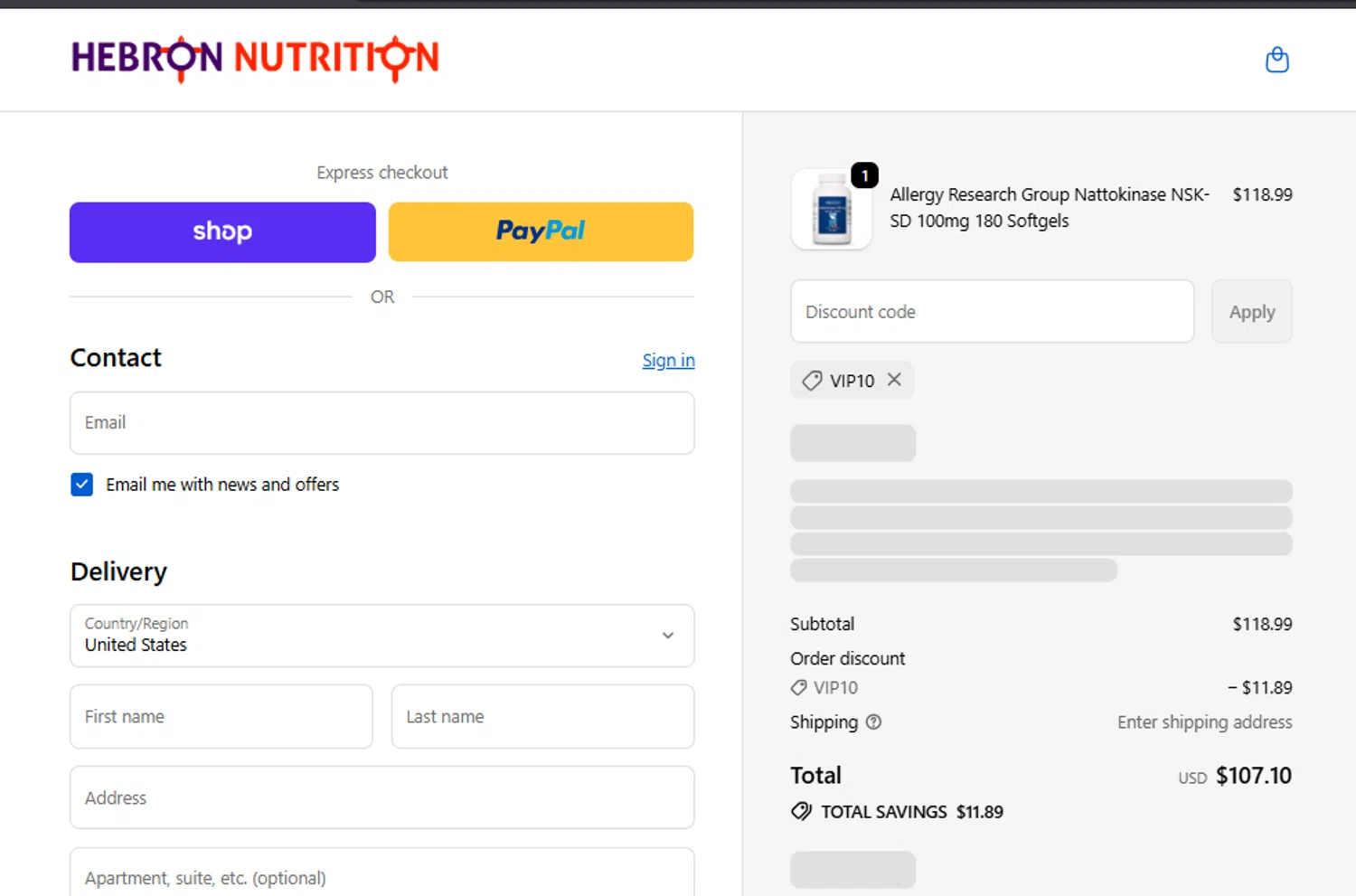Open the Country/Region dropdown
This screenshot has width=1356, height=896.
click(381, 636)
